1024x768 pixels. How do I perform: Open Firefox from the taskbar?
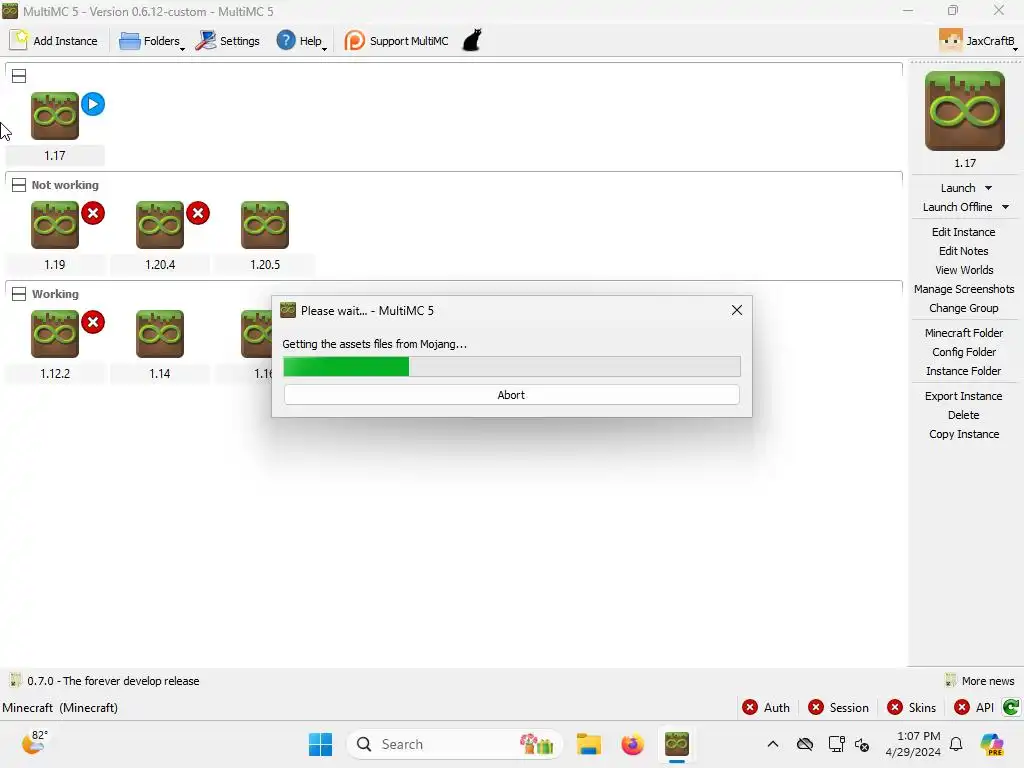pos(632,744)
